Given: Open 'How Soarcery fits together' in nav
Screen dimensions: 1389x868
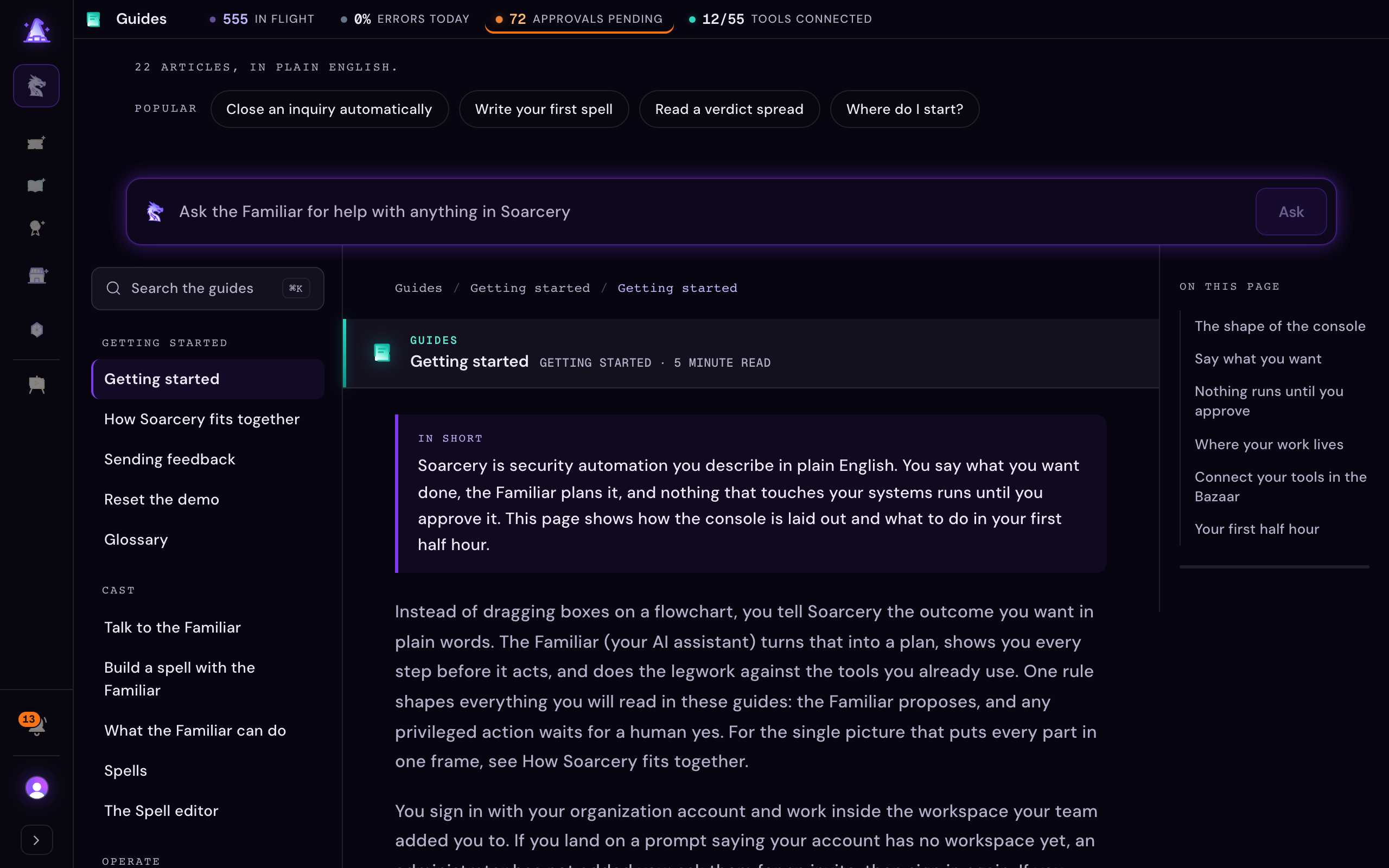Looking at the screenshot, I should 208,419.
